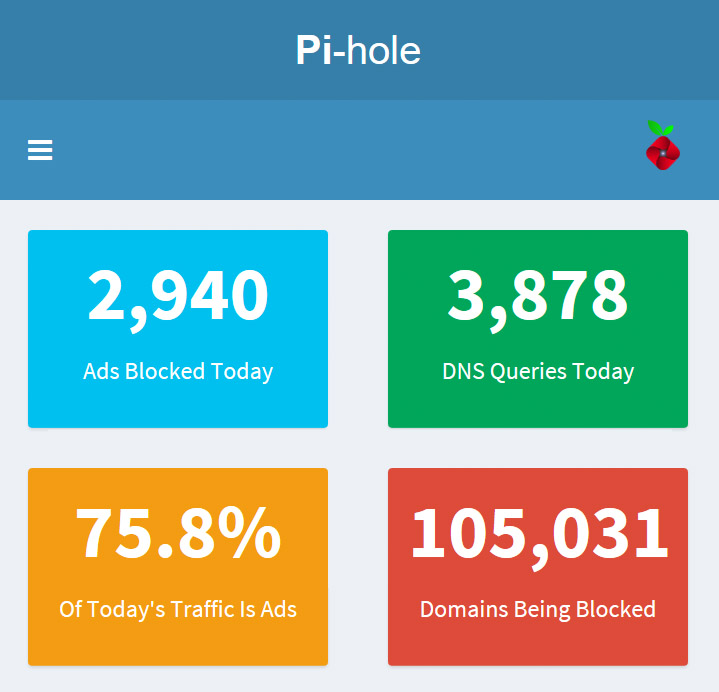The width and height of the screenshot is (719, 692).
Task: Click the Pi-hole header title
Action: pyautogui.click(x=358, y=50)
